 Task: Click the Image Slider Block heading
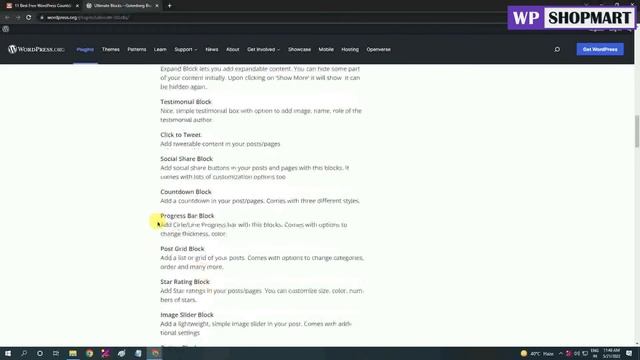[x=187, y=315]
